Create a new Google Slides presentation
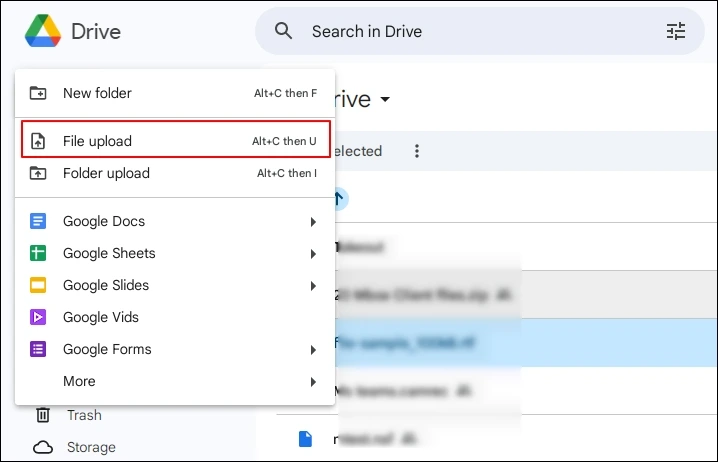This screenshot has width=718, height=462. point(175,285)
